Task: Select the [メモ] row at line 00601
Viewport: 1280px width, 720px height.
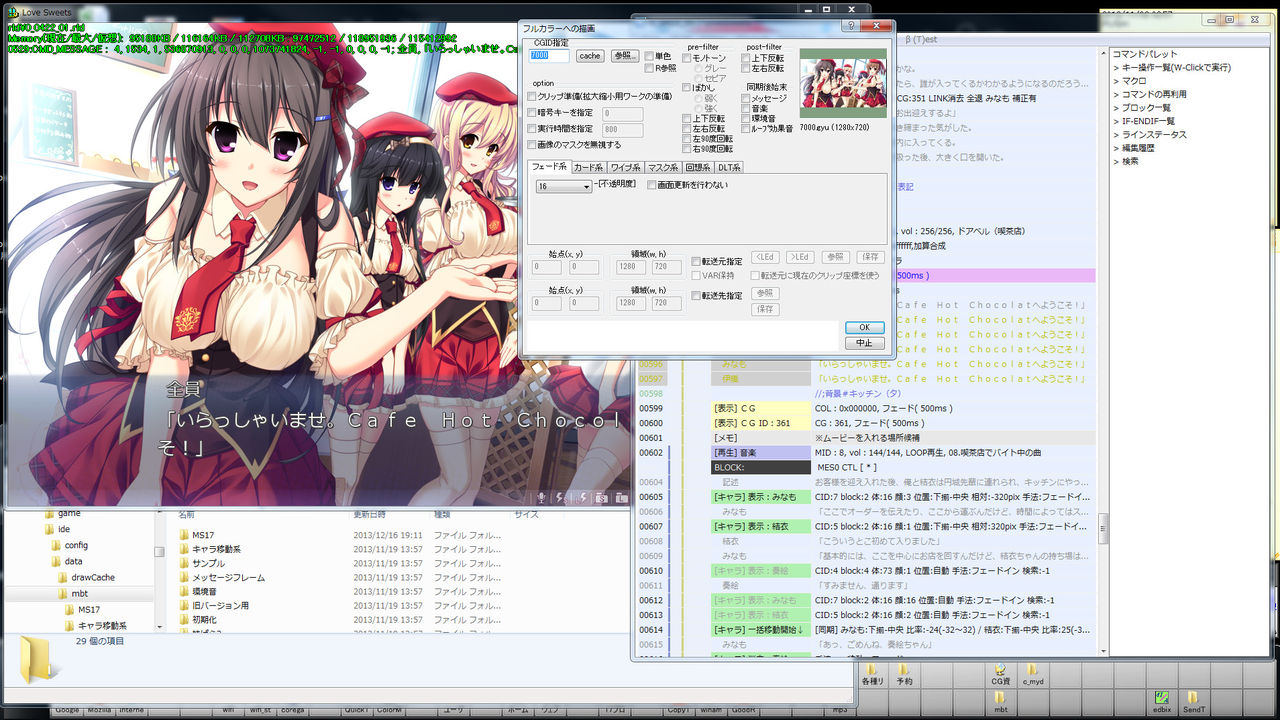Action: click(x=867, y=438)
